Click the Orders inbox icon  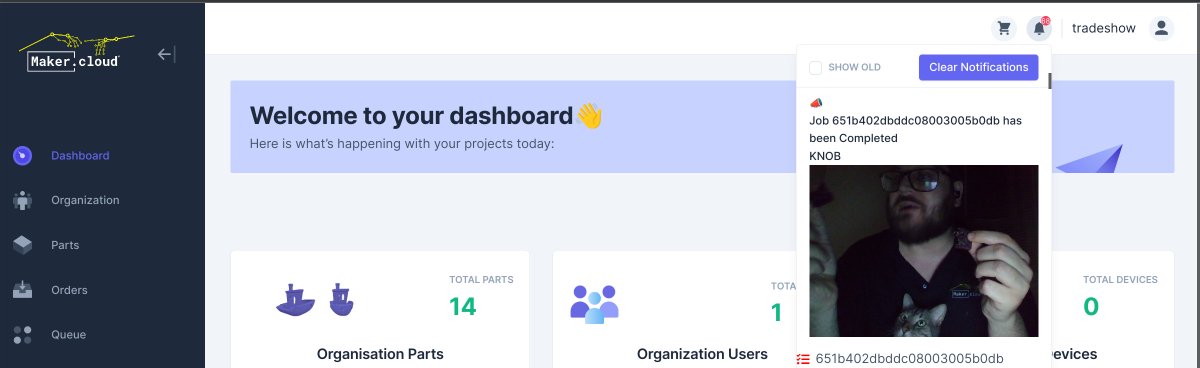coord(23,290)
